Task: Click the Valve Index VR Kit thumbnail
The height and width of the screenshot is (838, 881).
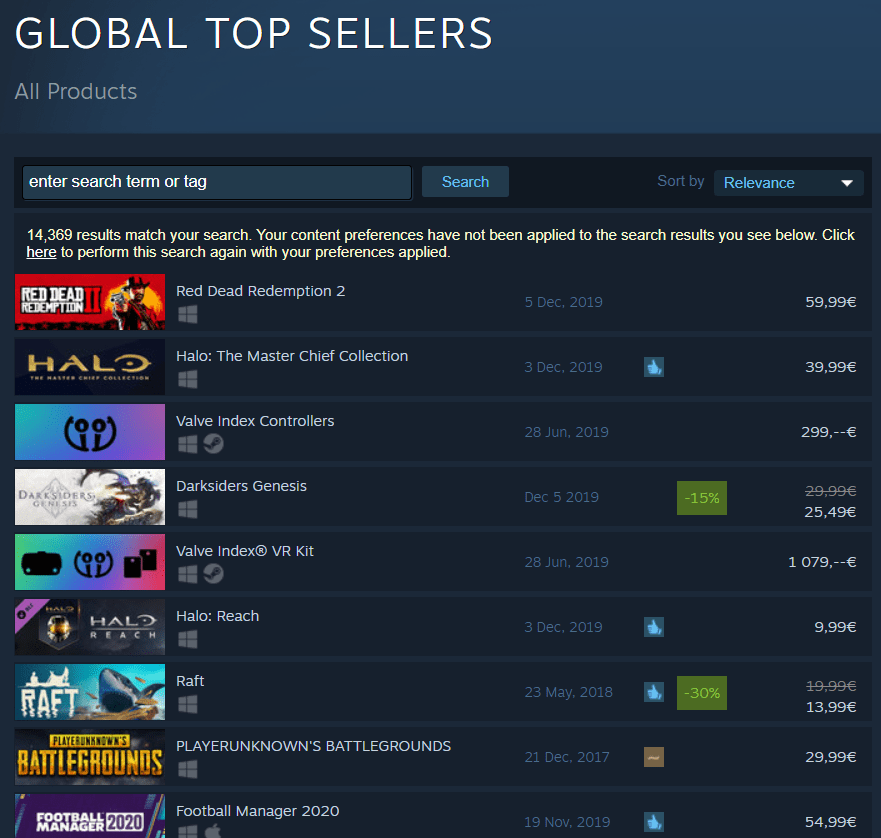Action: click(90, 562)
